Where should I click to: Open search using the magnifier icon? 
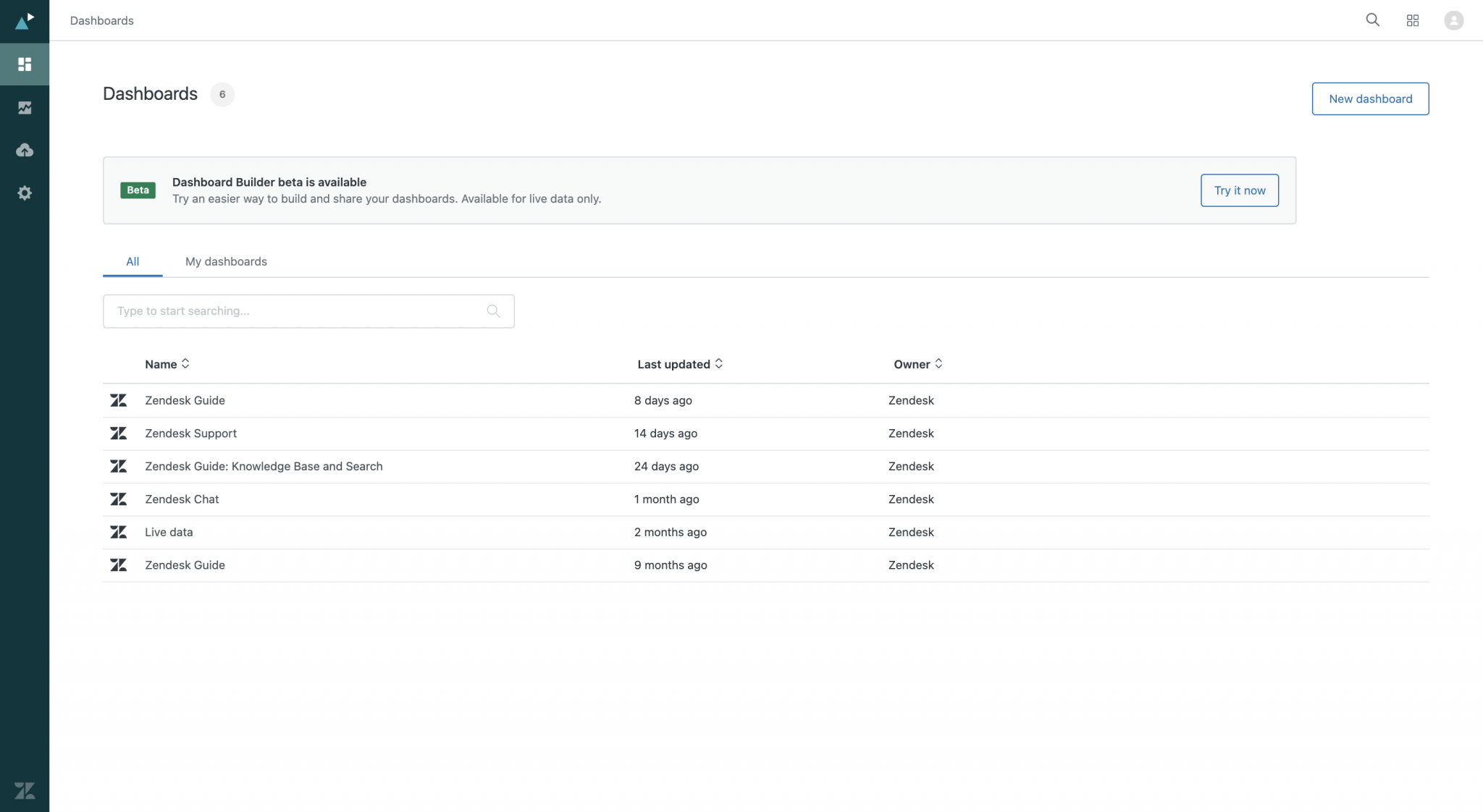click(1372, 20)
